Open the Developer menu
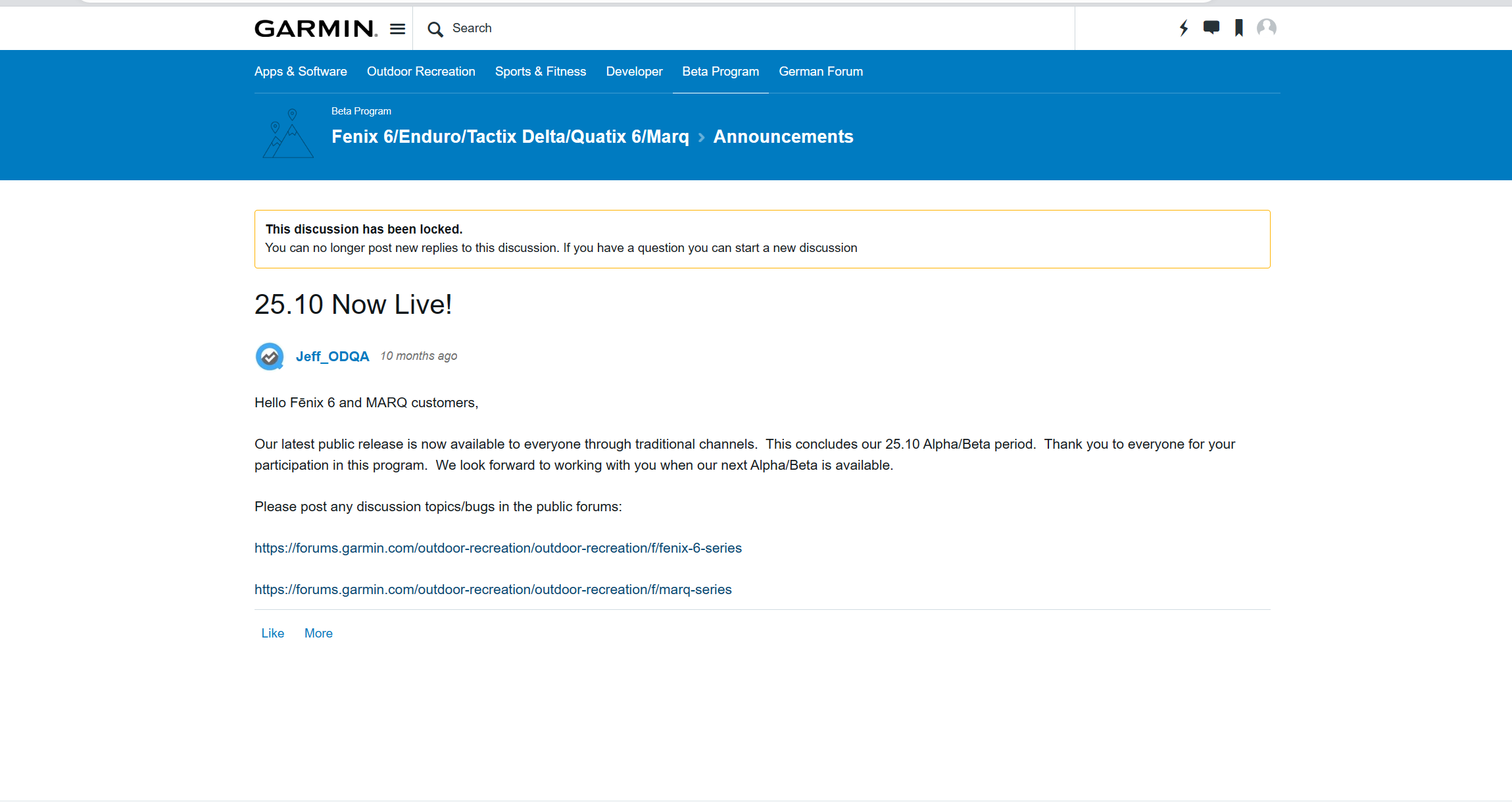1512x802 pixels. pyautogui.click(x=635, y=71)
